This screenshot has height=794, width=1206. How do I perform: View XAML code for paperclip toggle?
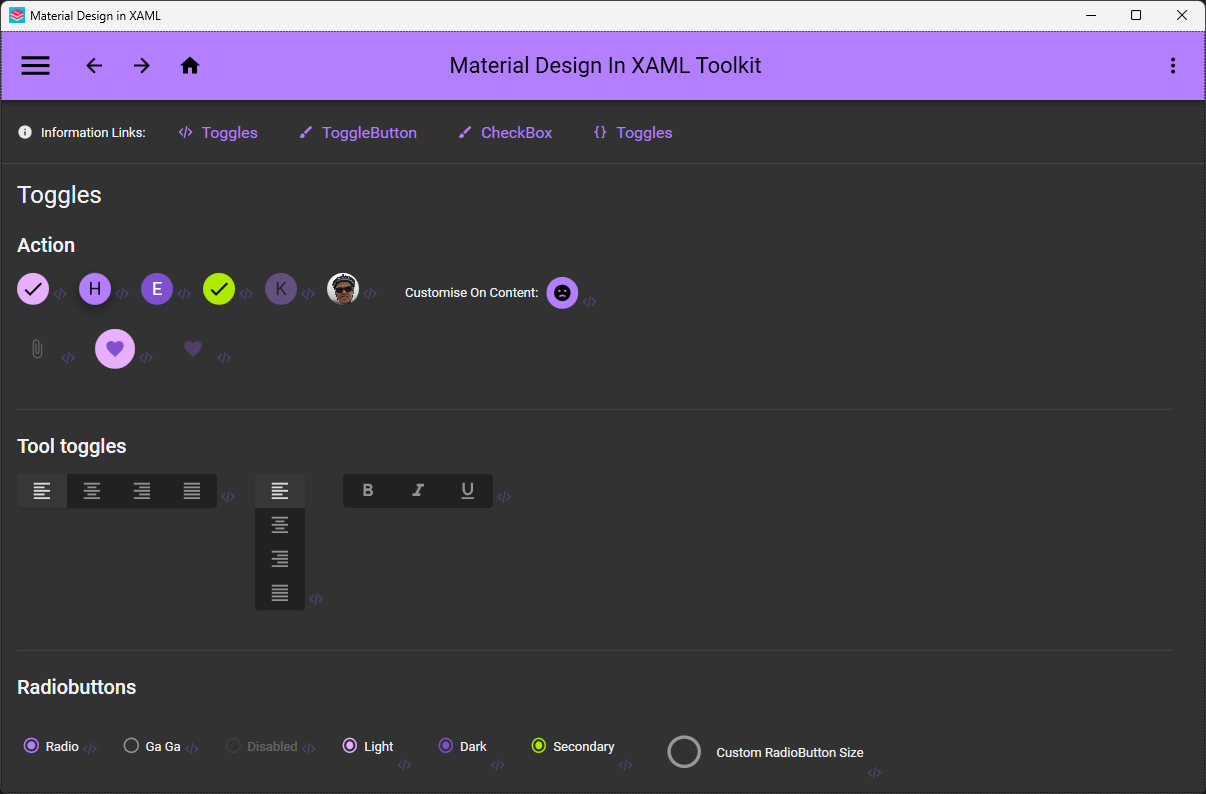[68, 358]
